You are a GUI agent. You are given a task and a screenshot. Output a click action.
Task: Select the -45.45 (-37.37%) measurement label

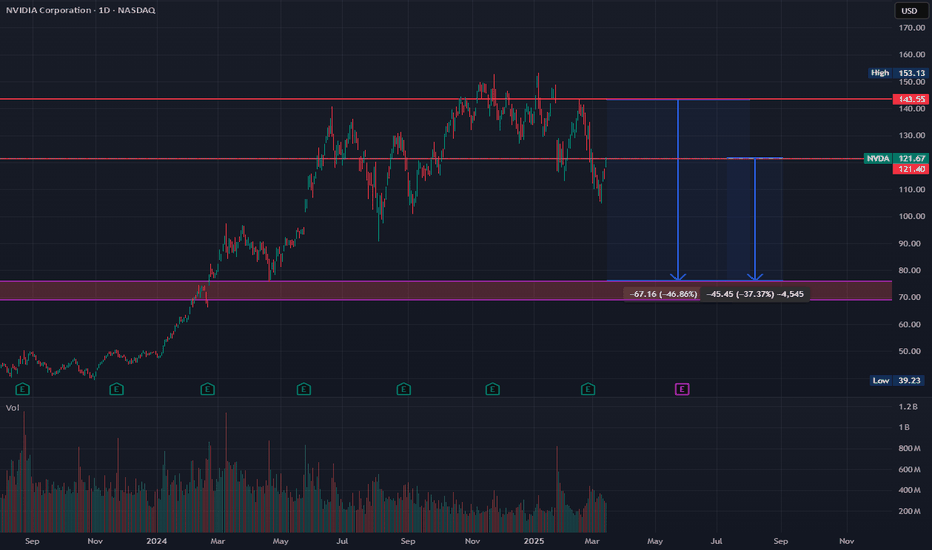coord(755,294)
